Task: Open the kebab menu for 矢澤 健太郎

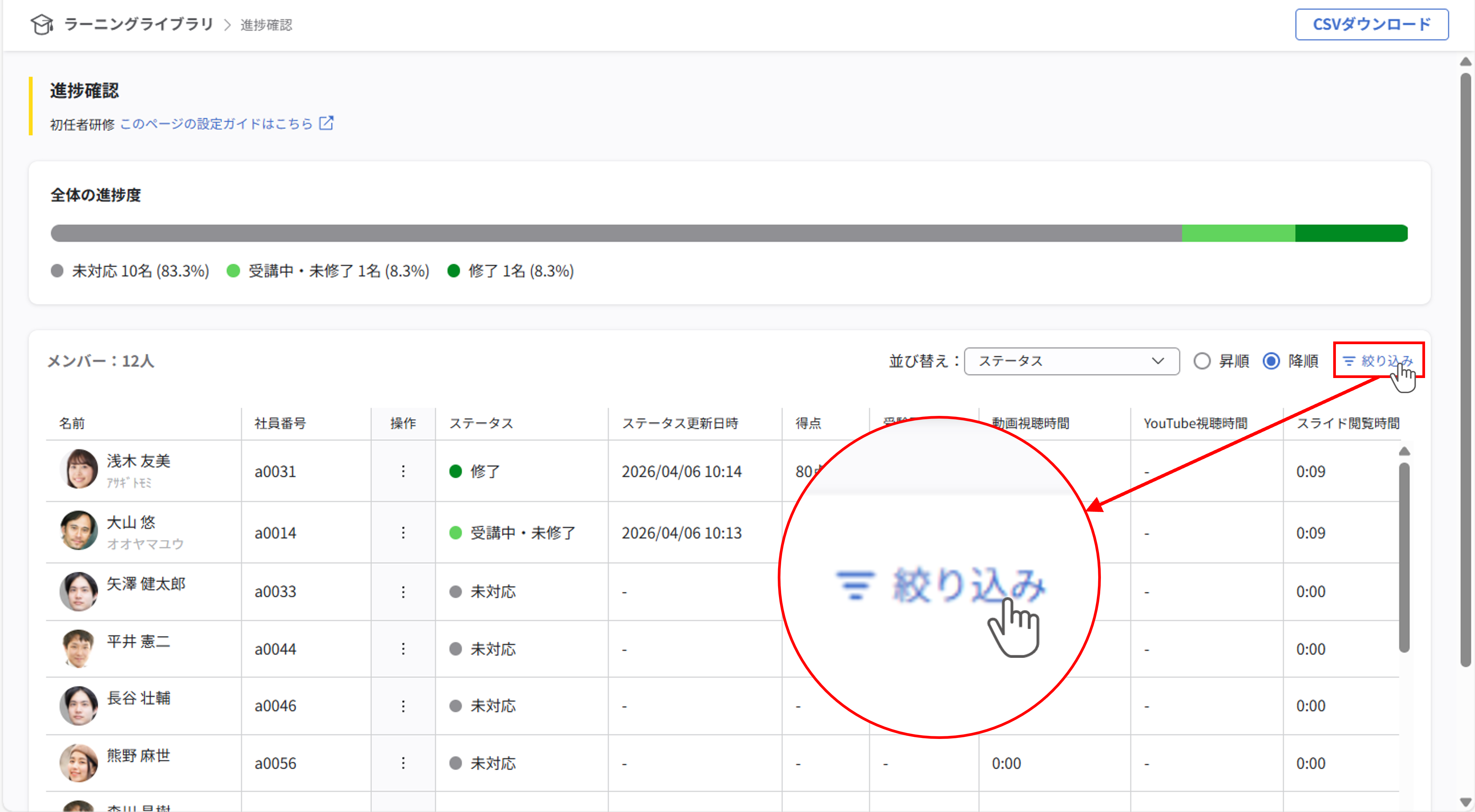Action: (403, 592)
